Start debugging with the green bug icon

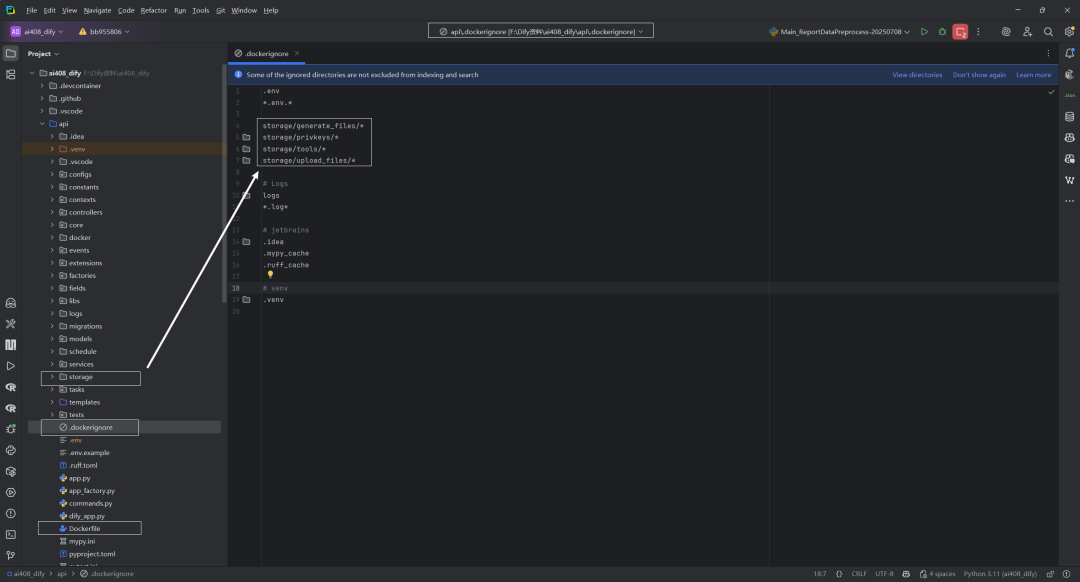point(942,32)
